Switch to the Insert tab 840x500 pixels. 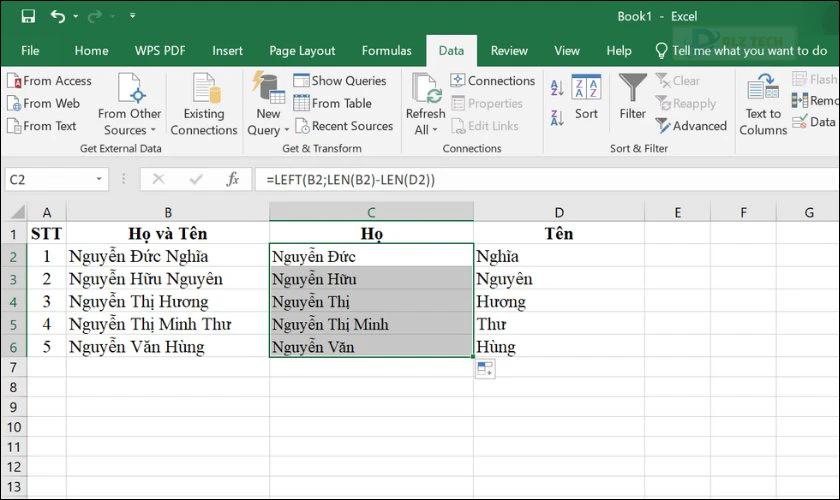(x=227, y=51)
